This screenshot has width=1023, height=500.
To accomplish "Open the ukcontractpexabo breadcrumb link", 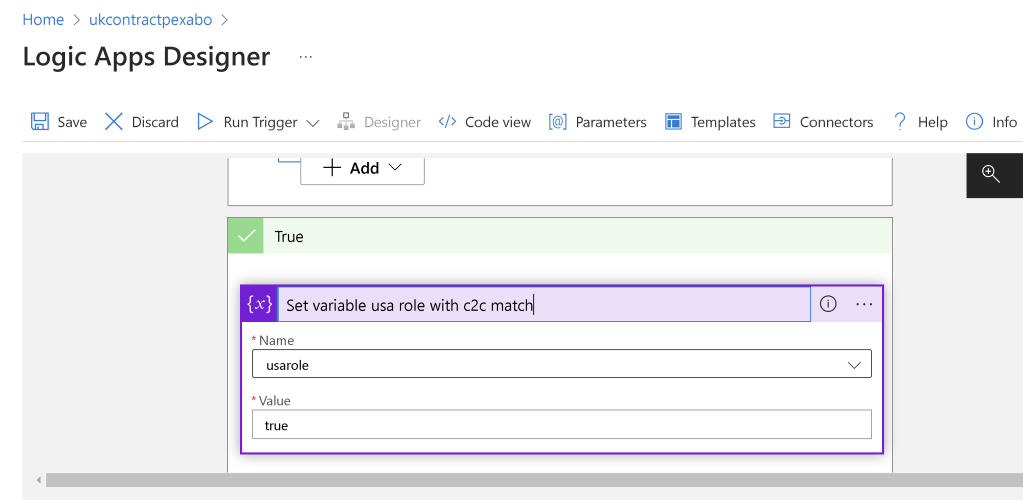I will (x=151, y=20).
